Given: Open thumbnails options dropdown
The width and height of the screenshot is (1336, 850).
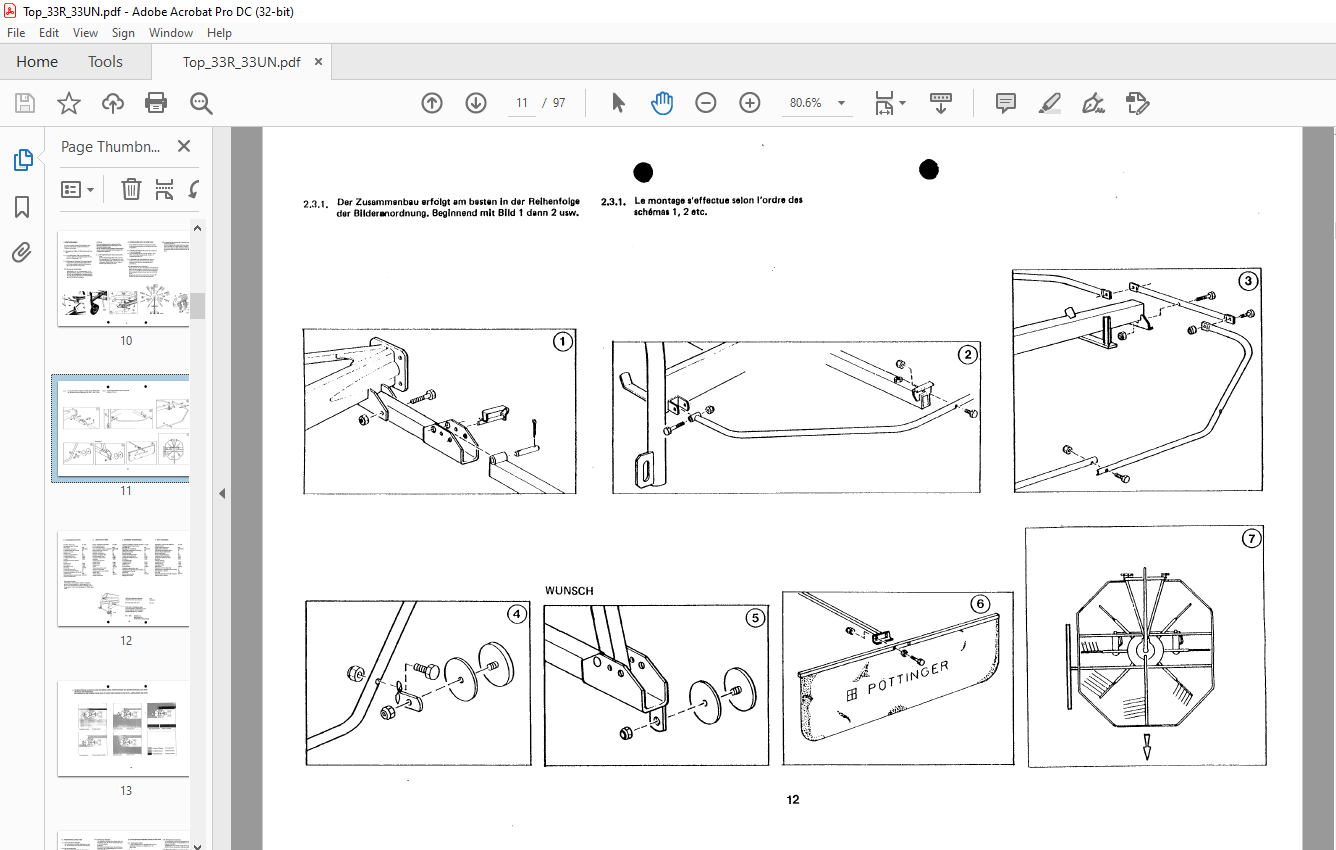Looking at the screenshot, I should [x=78, y=189].
